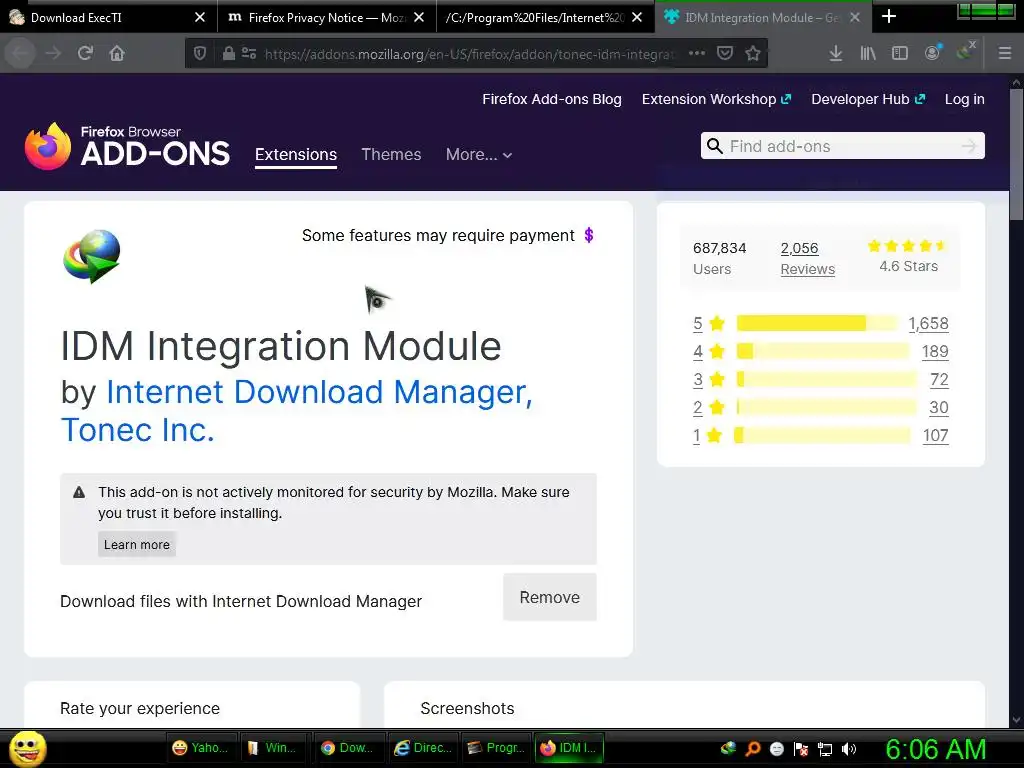Switch to Internet Explorer Direc... taskbar window
Image resolution: width=1024 pixels, height=768 pixels.
click(x=423, y=748)
